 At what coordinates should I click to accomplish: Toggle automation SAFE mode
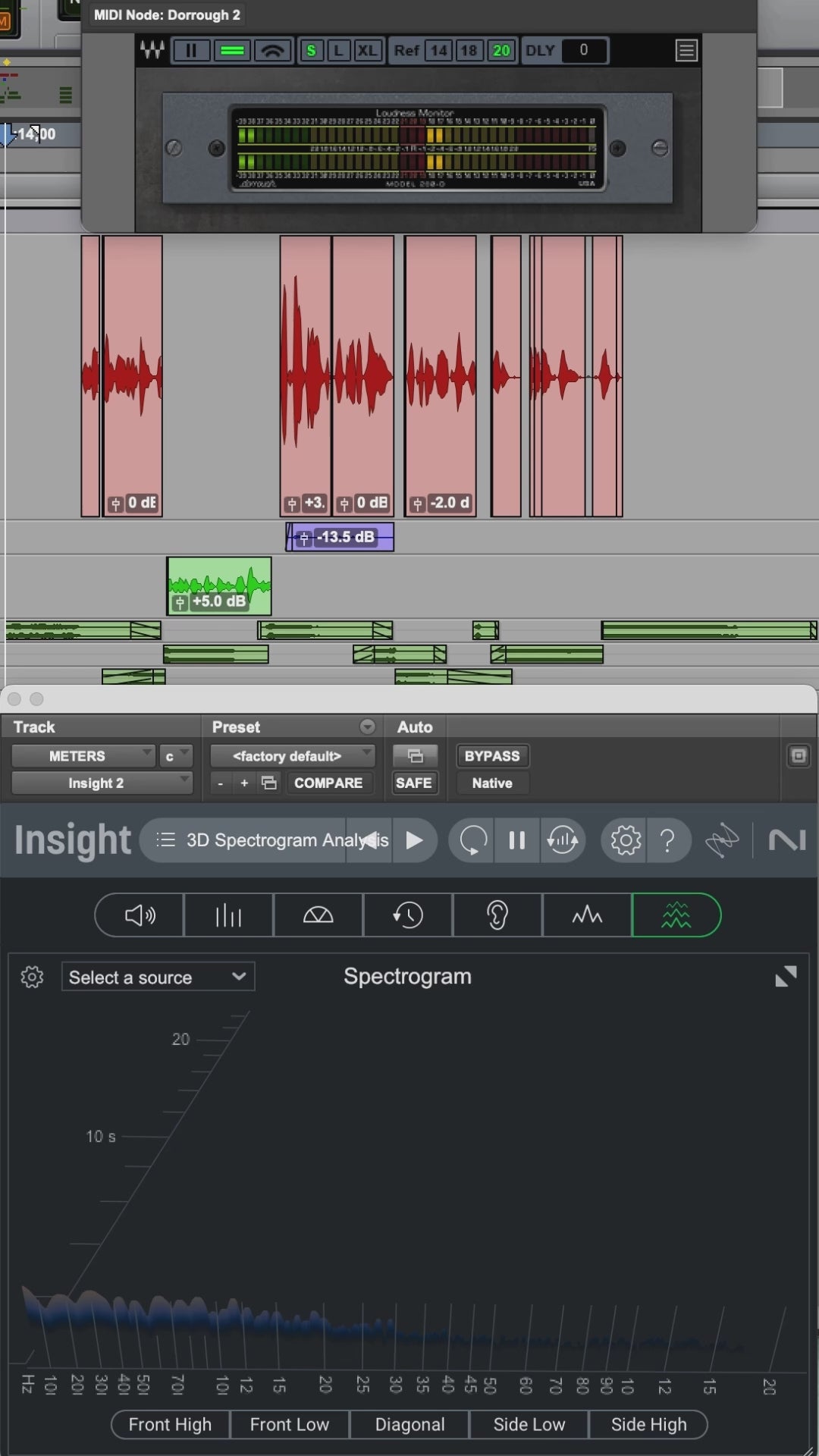tap(413, 783)
